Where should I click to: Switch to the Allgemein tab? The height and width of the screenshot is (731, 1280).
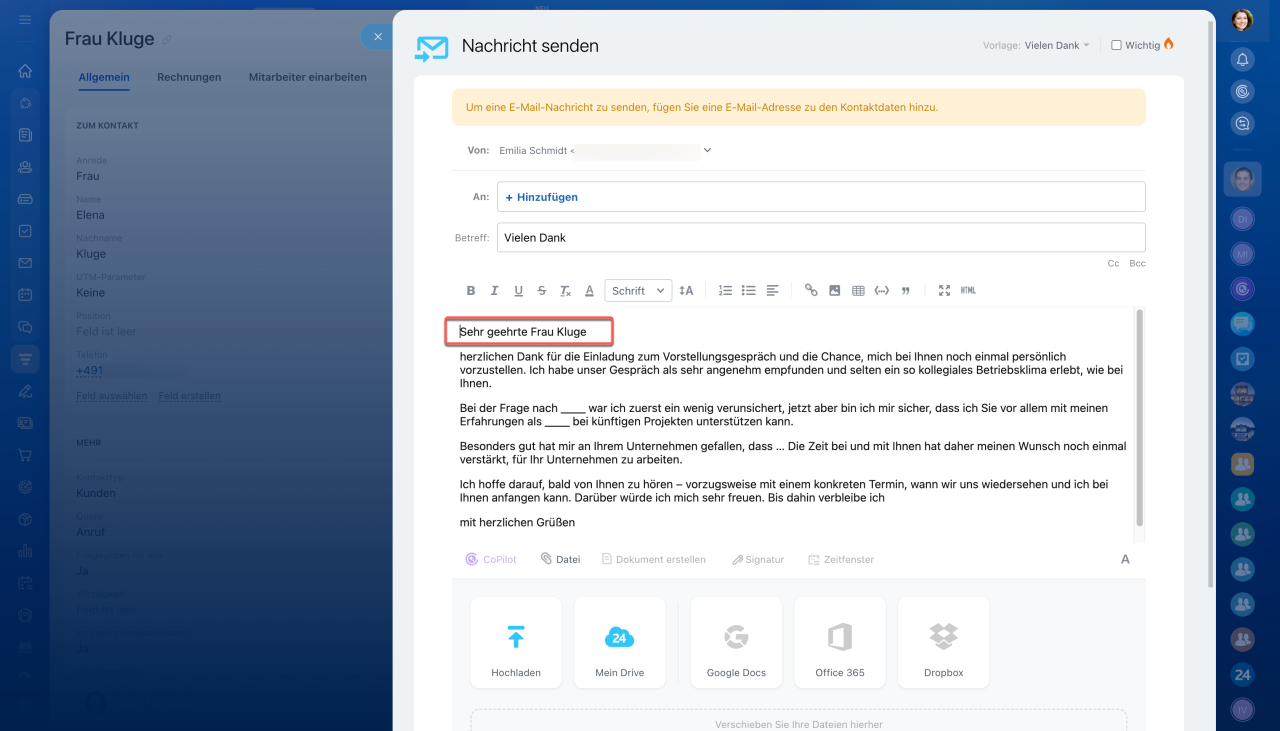coord(104,77)
